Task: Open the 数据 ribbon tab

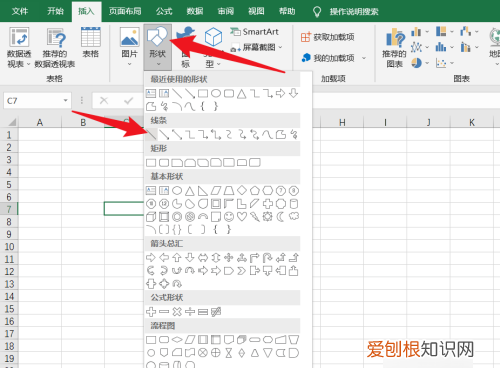Action: click(195, 11)
